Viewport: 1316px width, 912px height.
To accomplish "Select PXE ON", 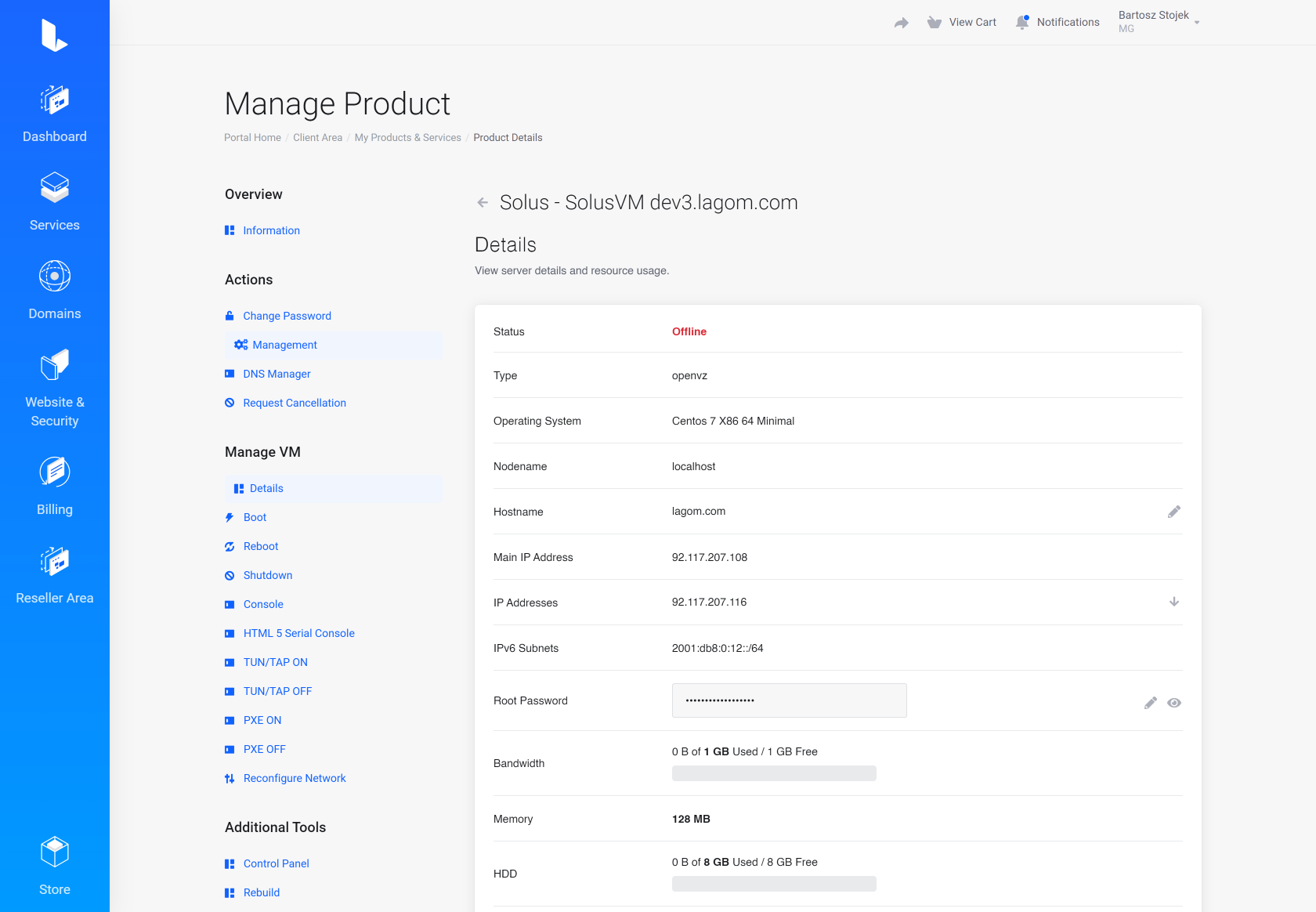I will pyautogui.click(x=262, y=720).
